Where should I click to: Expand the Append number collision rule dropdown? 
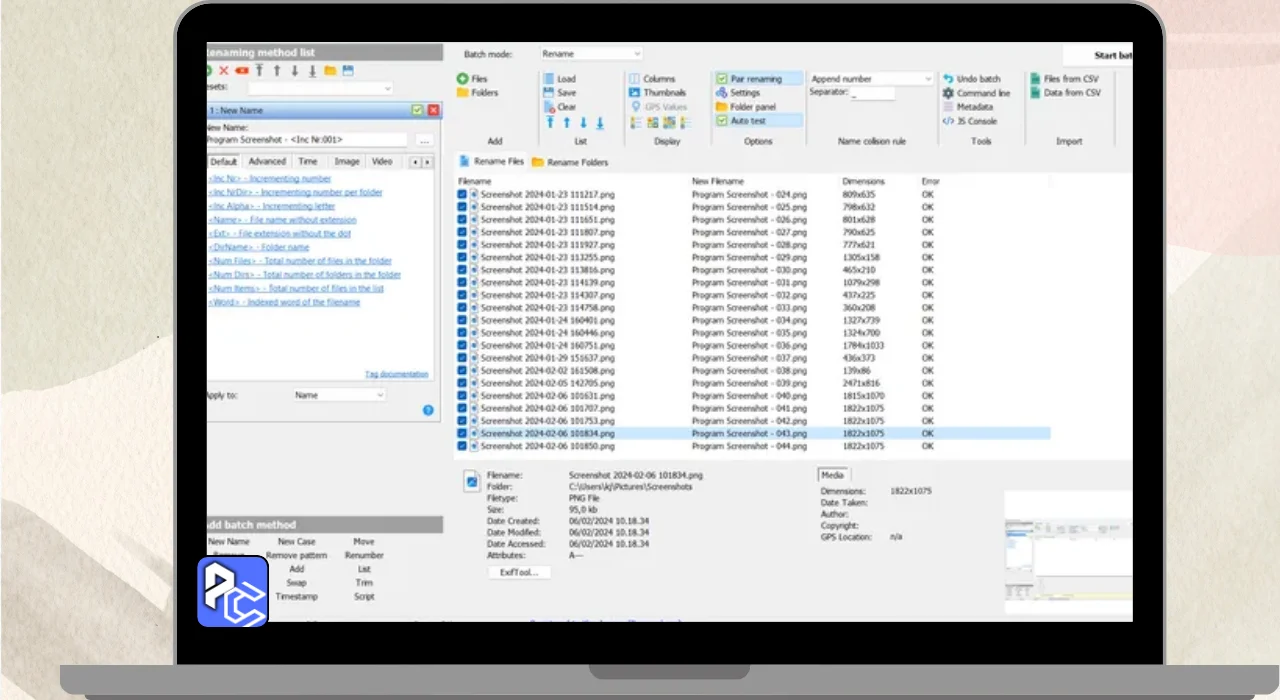click(870, 79)
